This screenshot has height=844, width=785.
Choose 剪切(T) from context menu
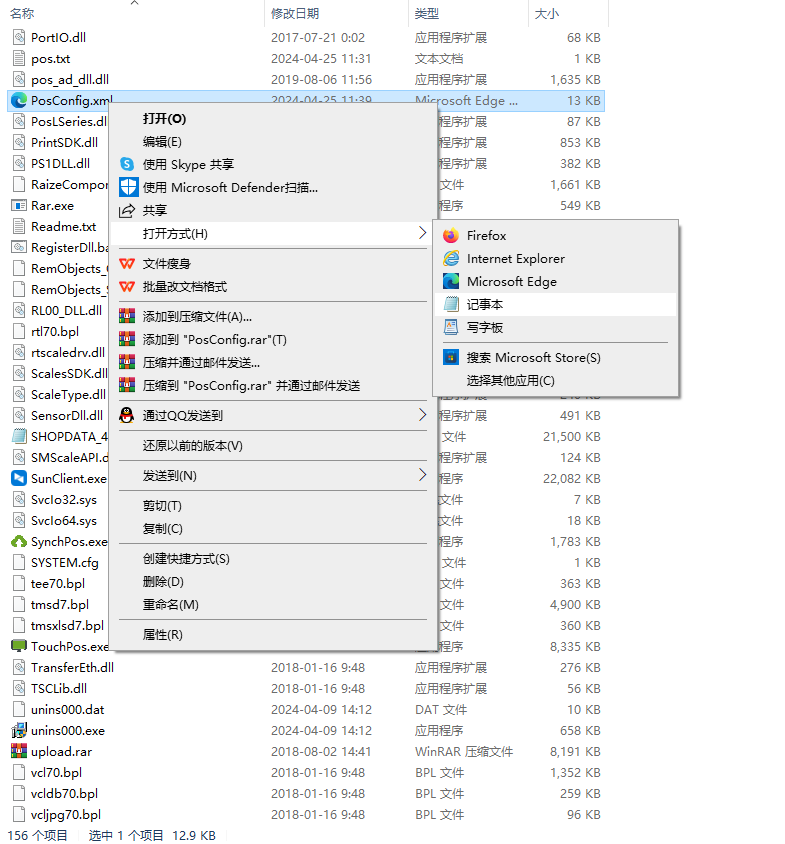pos(162,506)
